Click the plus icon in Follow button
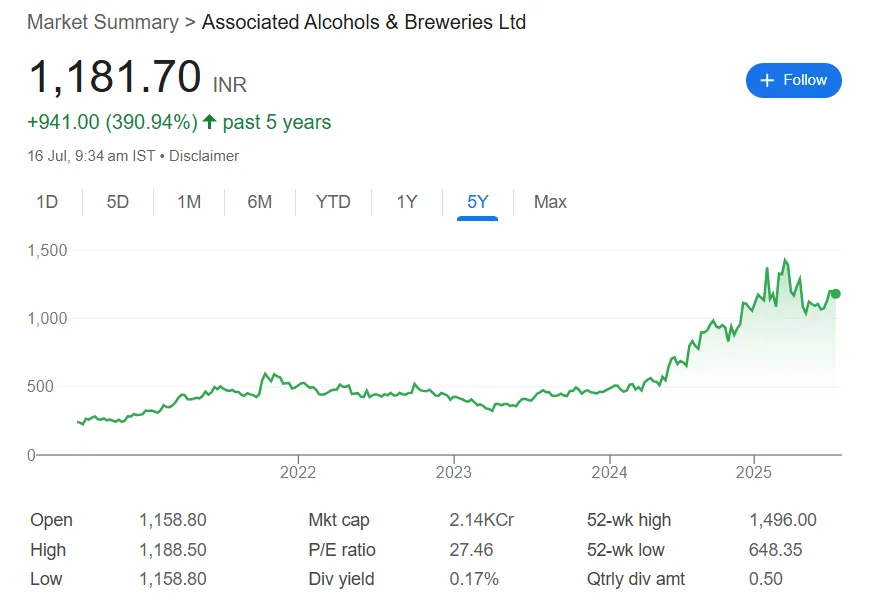 (x=767, y=80)
